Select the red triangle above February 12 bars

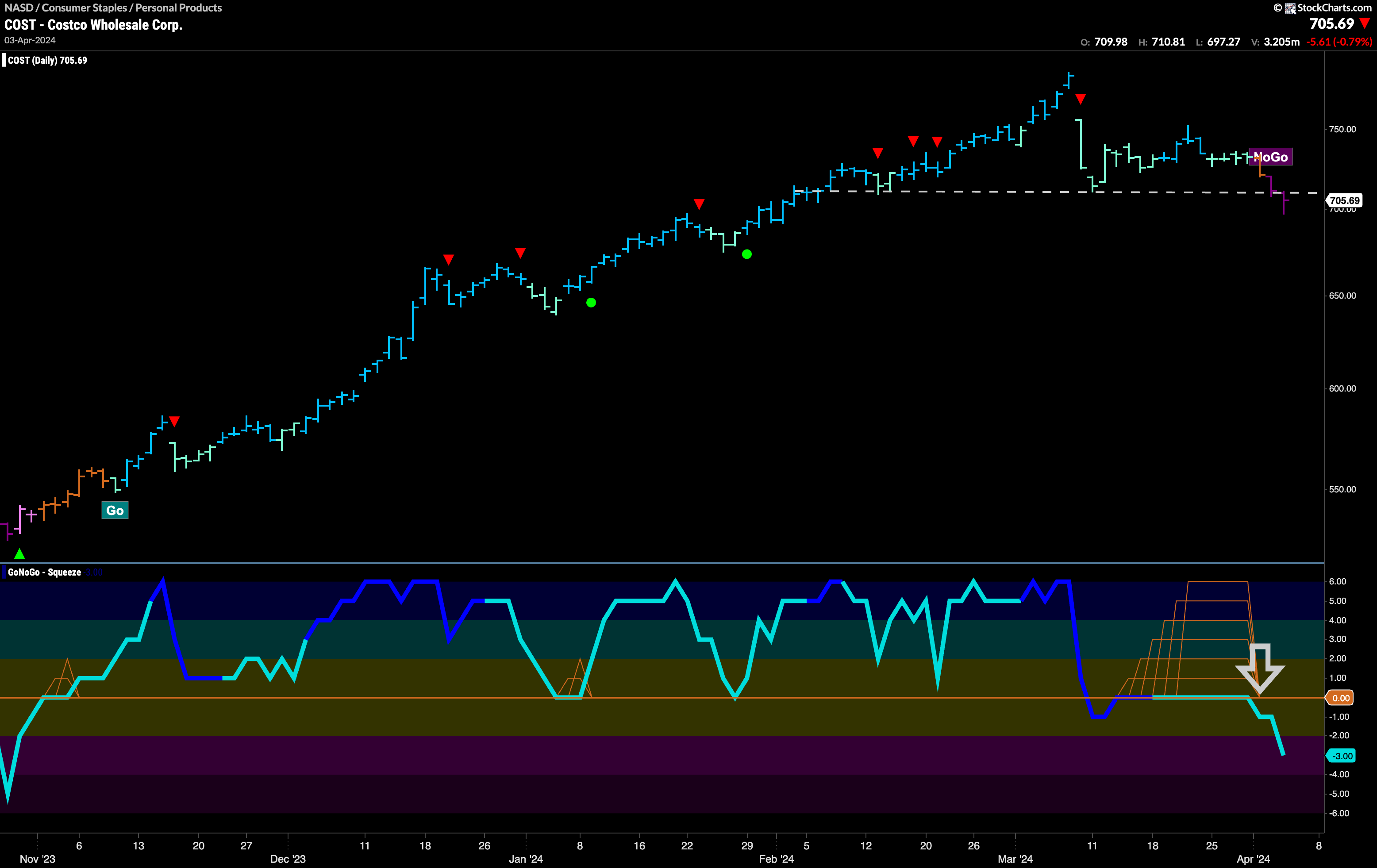[x=878, y=153]
